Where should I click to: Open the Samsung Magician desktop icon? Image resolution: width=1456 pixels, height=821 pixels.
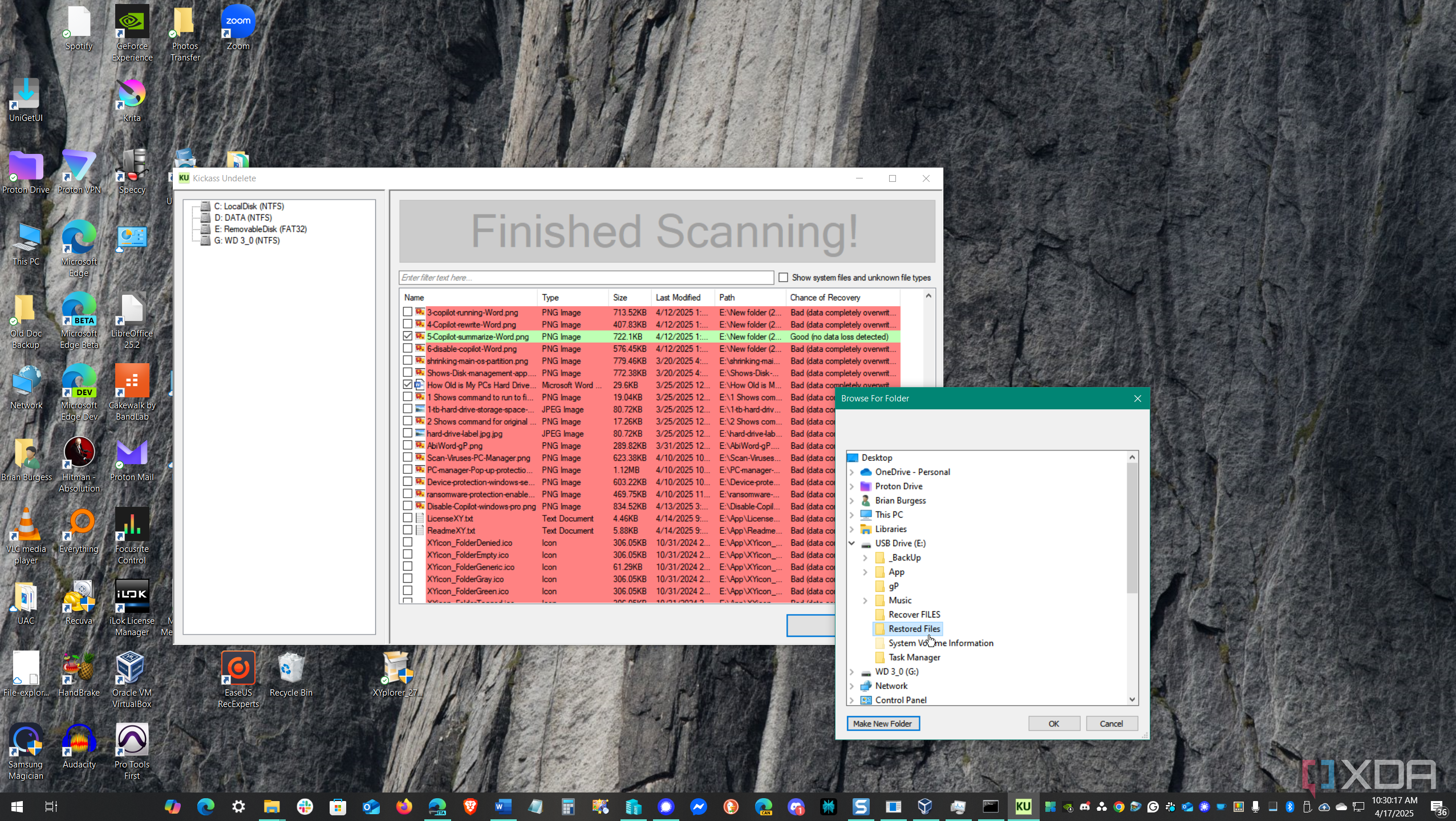[x=26, y=751]
